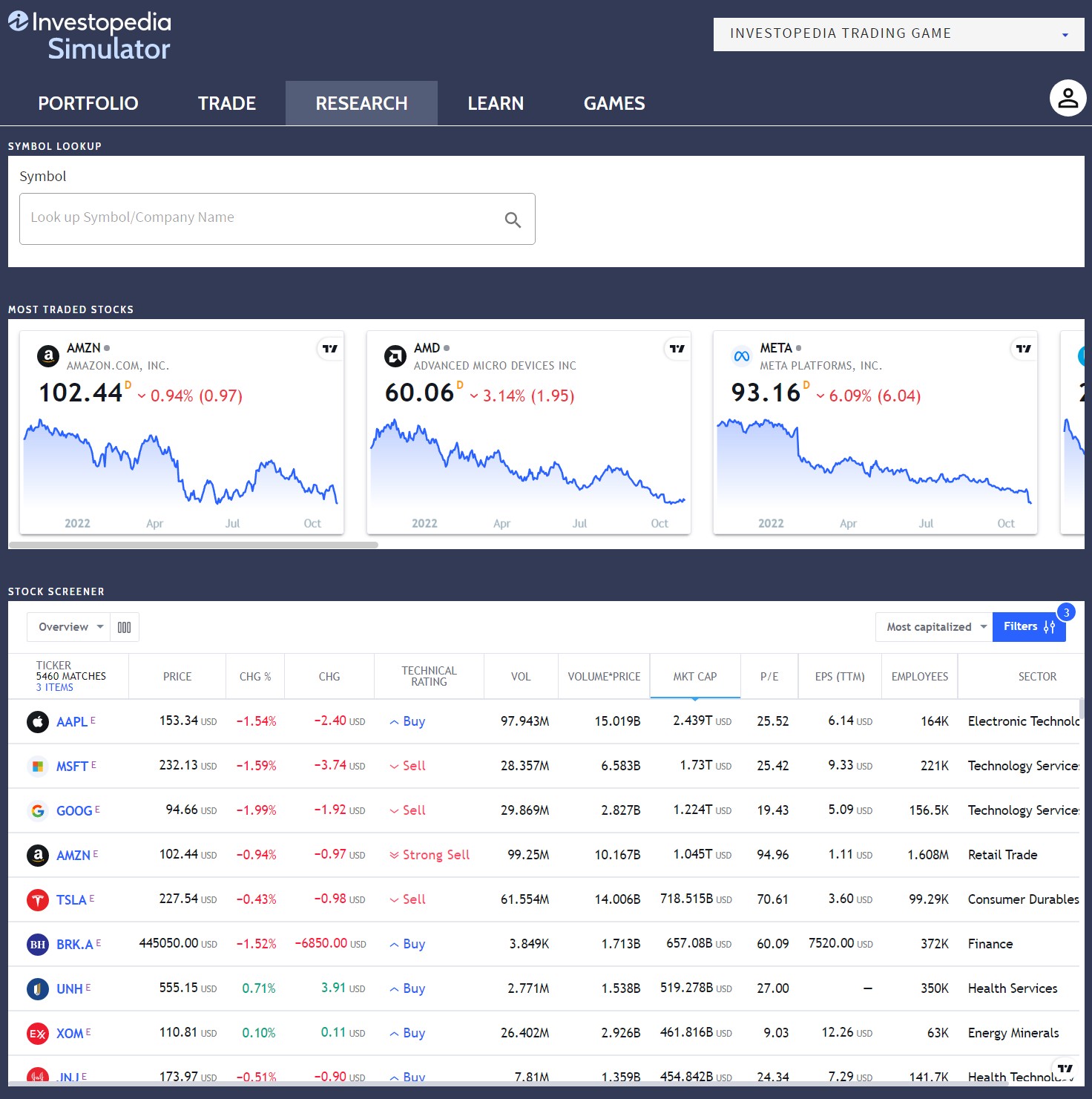
Task: Sort by the PRICE column header
Action: 177,676
